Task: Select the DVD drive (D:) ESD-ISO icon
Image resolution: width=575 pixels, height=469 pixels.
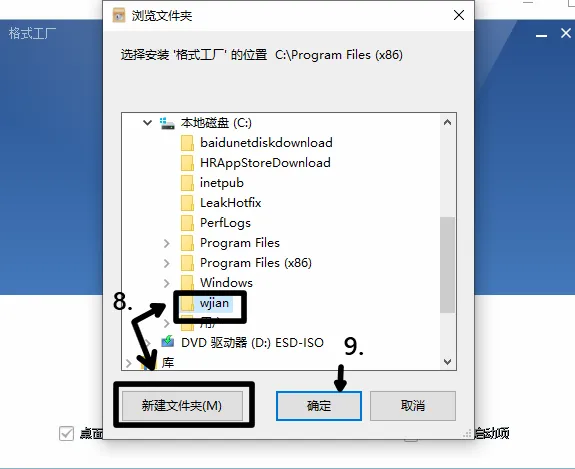Action: (x=168, y=342)
